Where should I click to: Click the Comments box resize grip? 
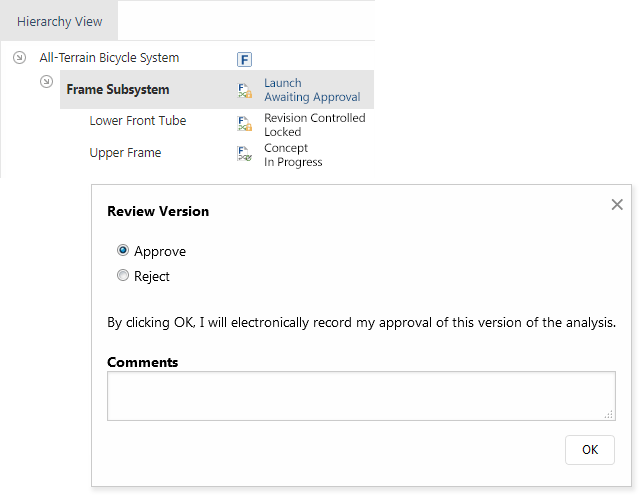click(x=609, y=414)
